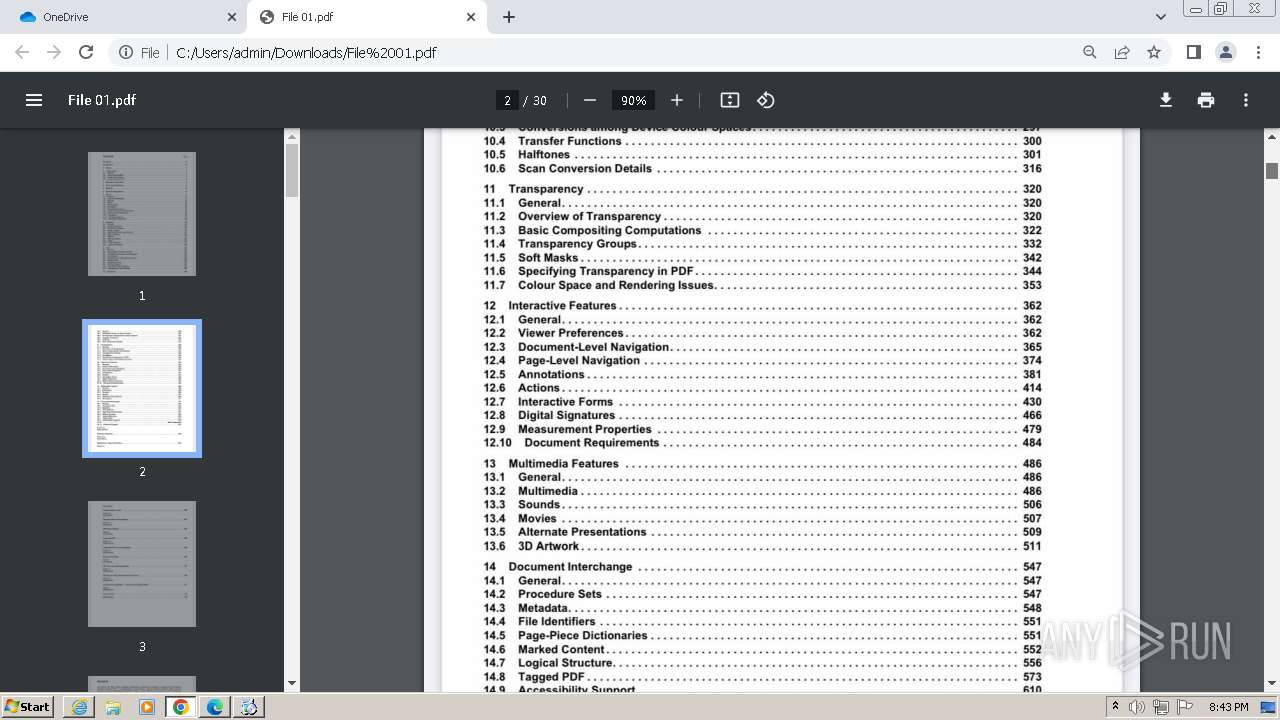Edit the 90% zoom level field
The height and width of the screenshot is (720, 1280).
[633, 100]
